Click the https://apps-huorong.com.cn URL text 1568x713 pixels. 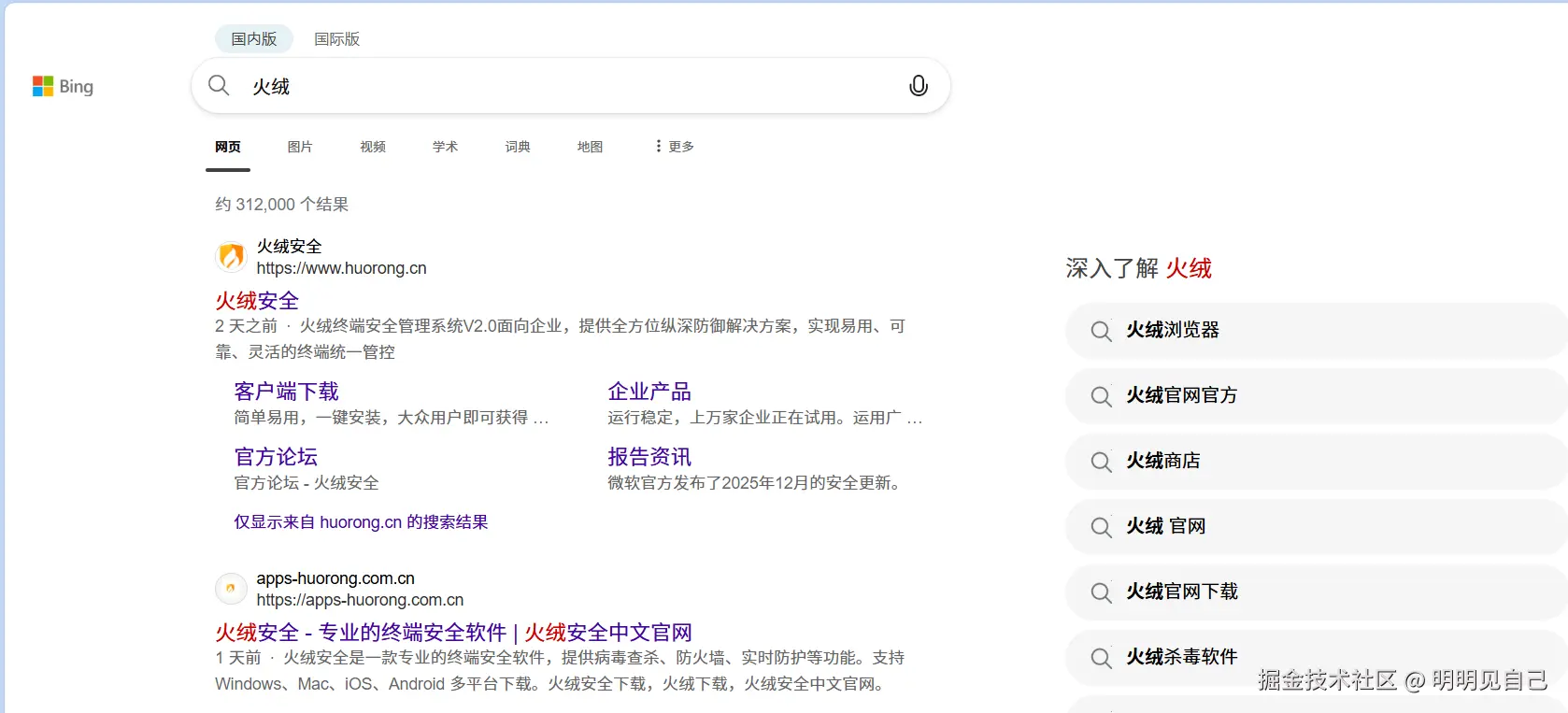click(360, 600)
